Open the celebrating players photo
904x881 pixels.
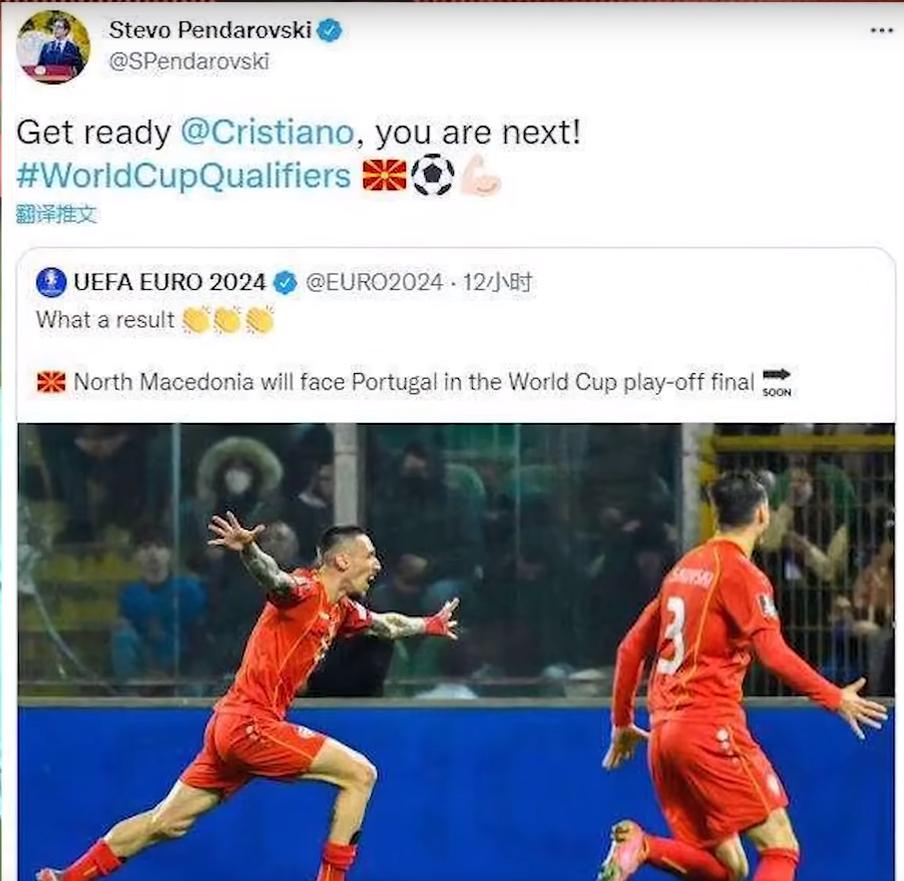(456, 652)
